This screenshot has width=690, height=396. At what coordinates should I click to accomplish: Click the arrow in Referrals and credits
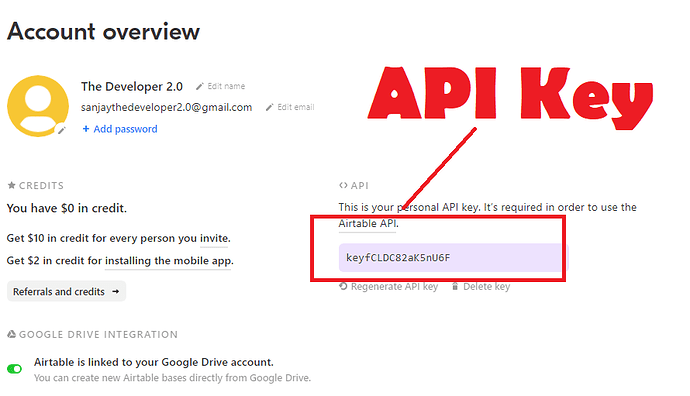coord(116,291)
